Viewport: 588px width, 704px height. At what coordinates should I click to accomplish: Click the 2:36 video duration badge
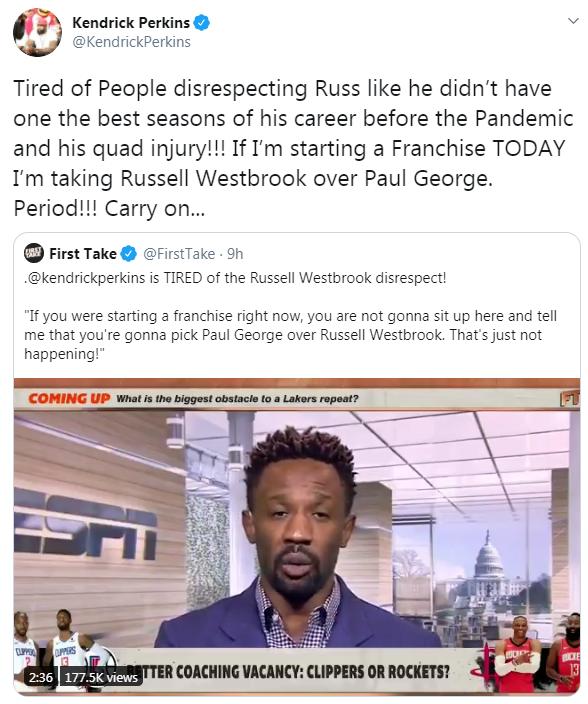tap(41, 677)
